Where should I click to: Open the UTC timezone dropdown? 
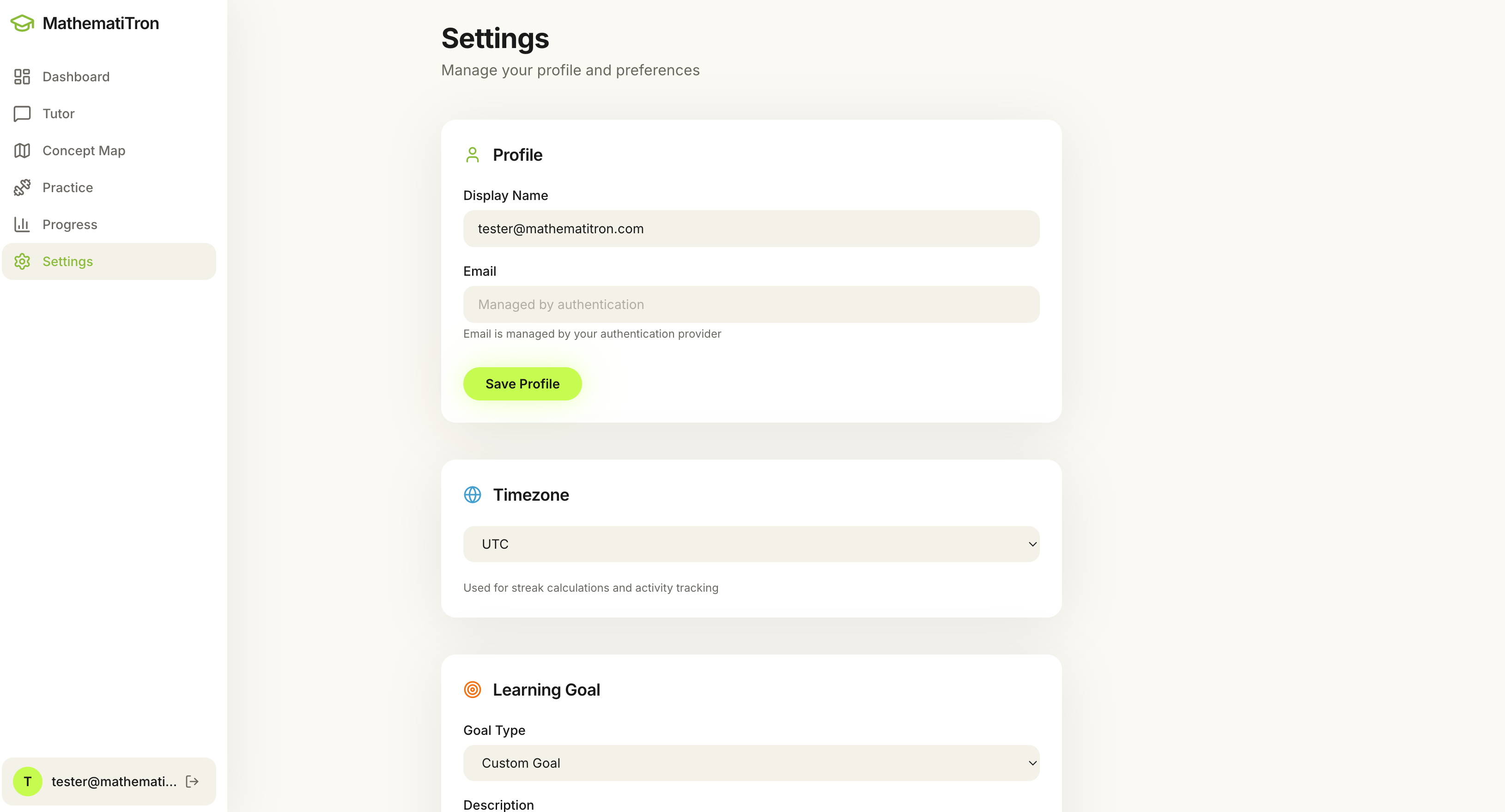pyautogui.click(x=751, y=544)
